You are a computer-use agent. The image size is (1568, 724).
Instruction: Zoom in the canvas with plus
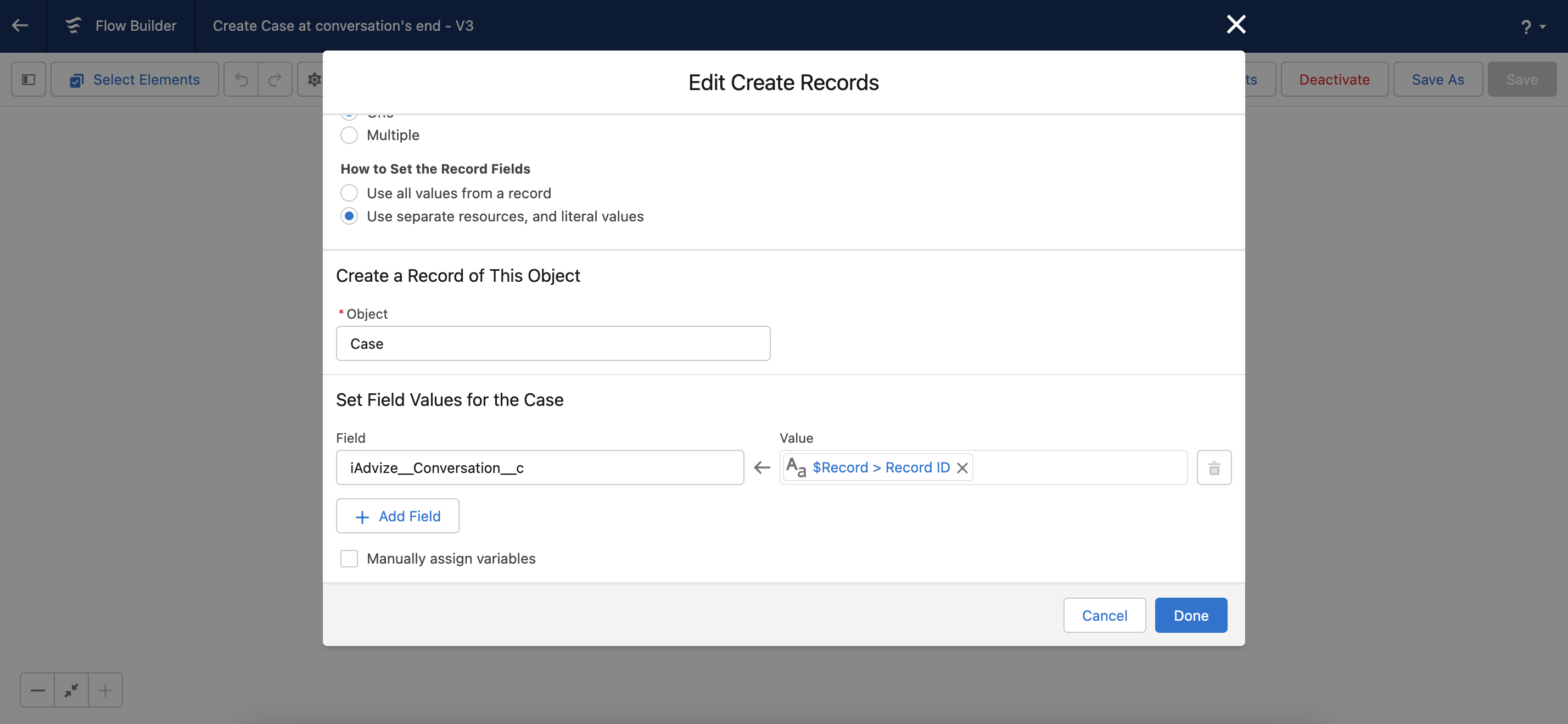[x=105, y=690]
